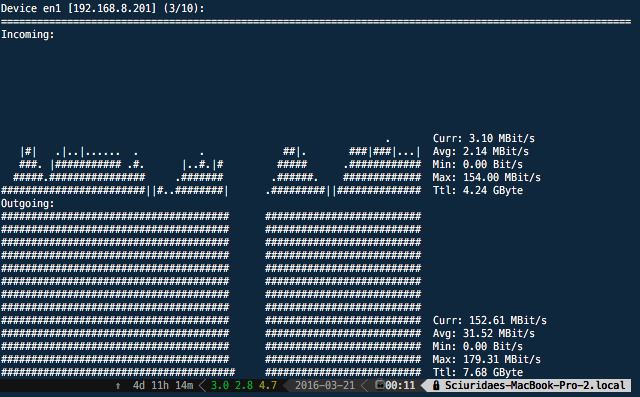Click the lock icon beside the hostname
Screen dimensions: 640x397
[436, 385]
